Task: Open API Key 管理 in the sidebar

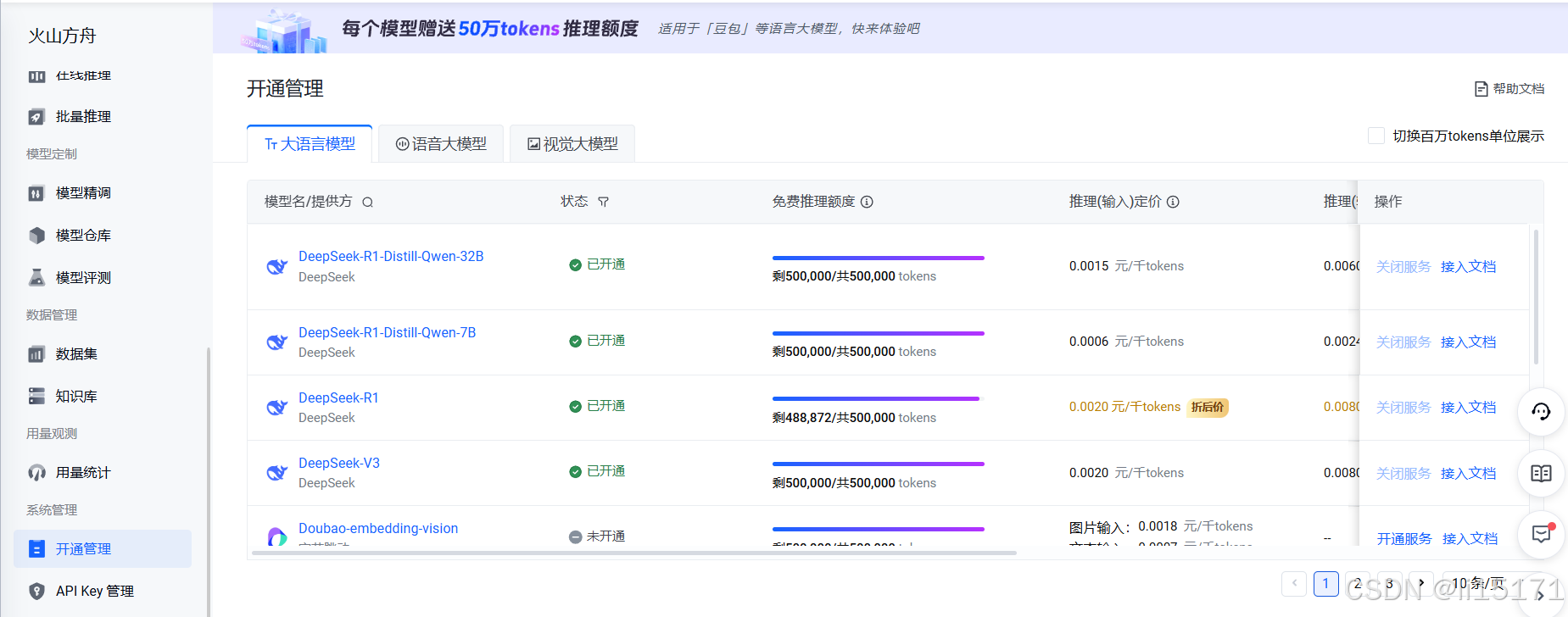Action: tap(103, 592)
